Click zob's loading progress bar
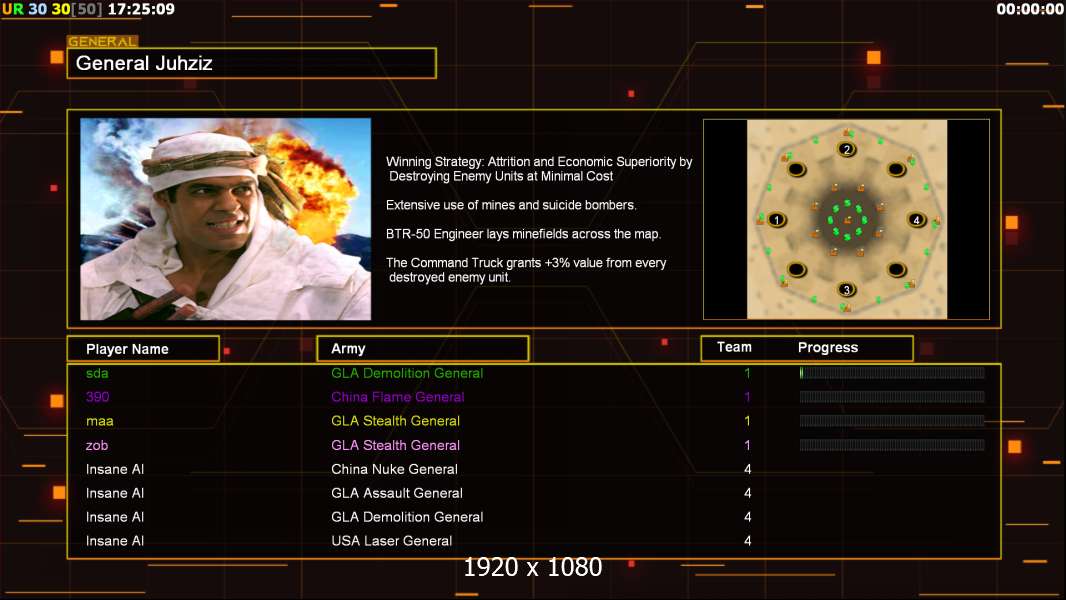 coord(892,445)
